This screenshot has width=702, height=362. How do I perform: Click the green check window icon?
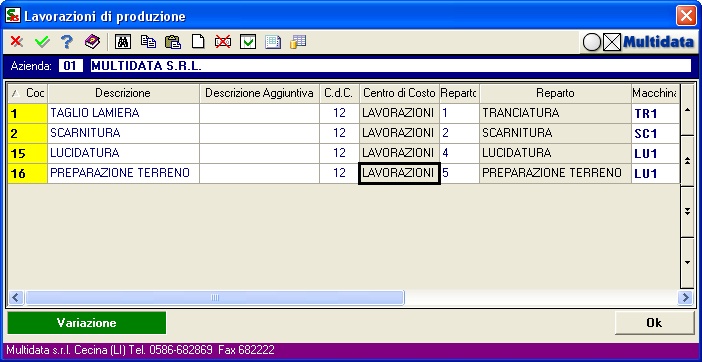(248, 42)
